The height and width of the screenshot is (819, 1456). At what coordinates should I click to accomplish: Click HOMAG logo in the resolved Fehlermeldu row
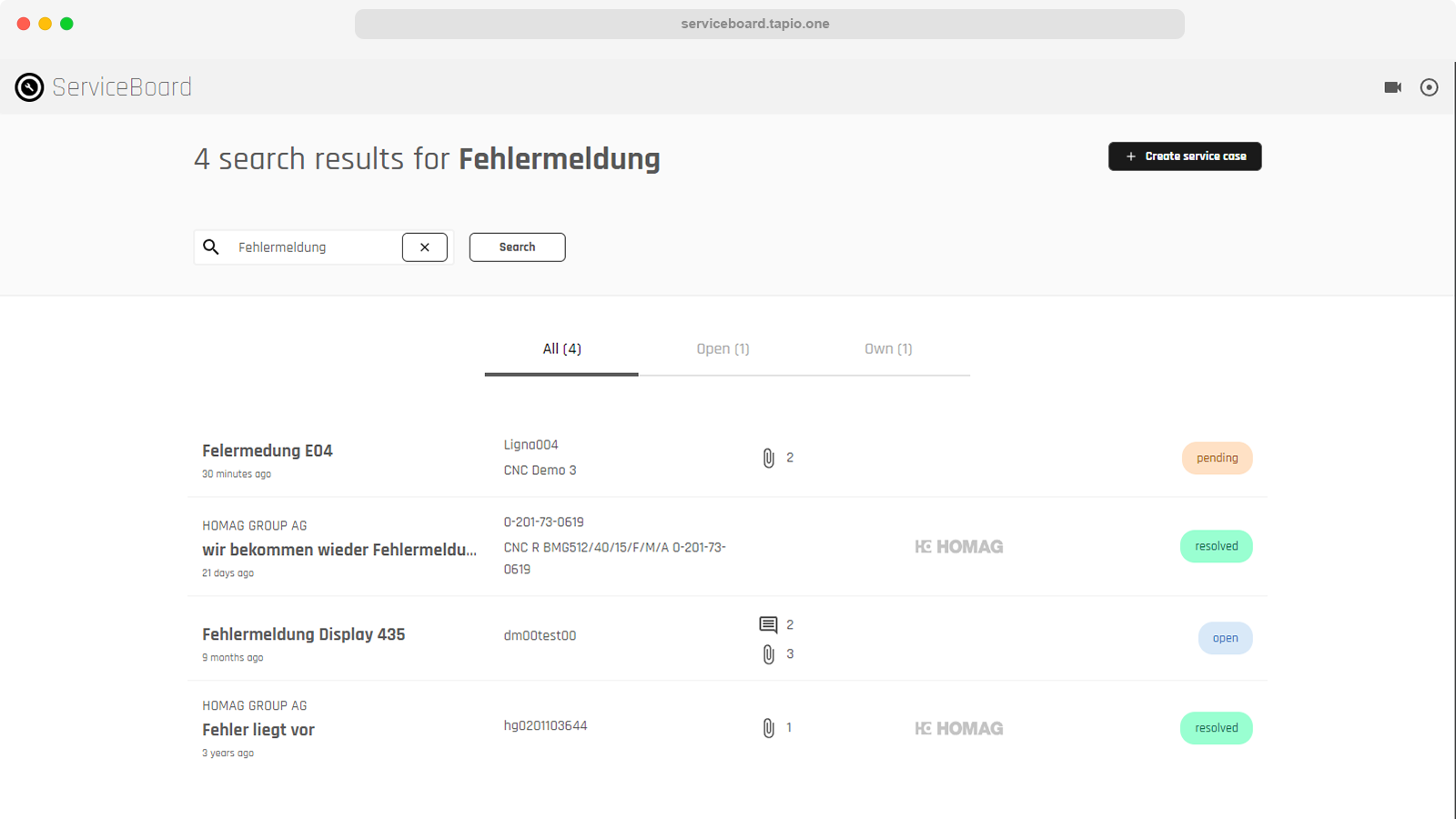959,547
